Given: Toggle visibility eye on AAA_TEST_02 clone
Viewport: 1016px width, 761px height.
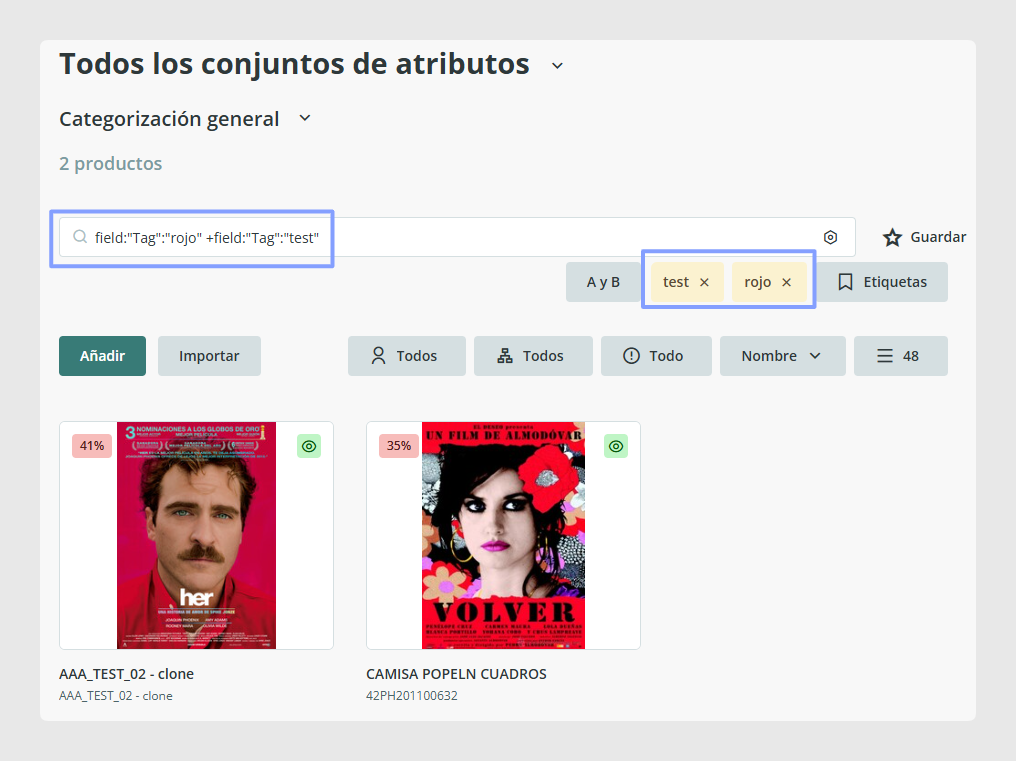Looking at the screenshot, I should click(x=309, y=446).
